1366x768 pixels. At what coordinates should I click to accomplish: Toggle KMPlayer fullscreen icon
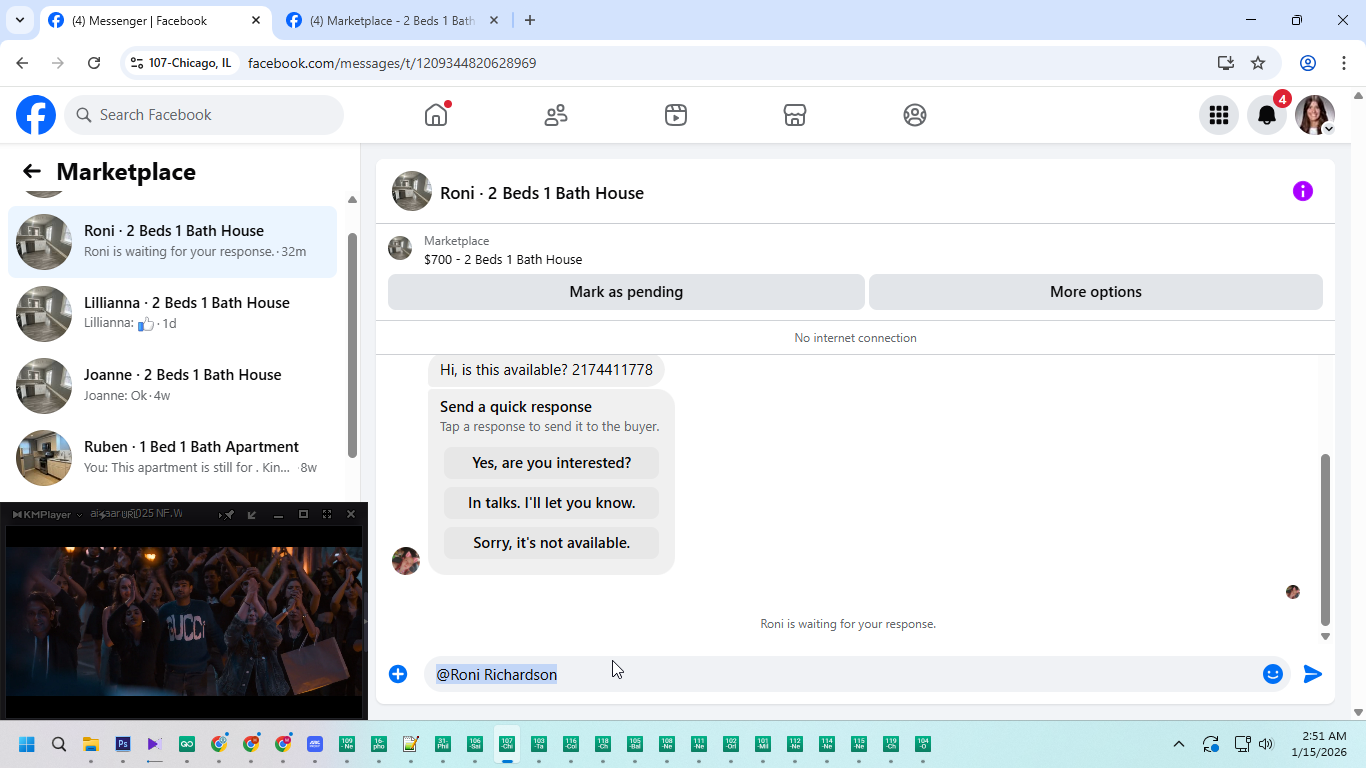327,514
